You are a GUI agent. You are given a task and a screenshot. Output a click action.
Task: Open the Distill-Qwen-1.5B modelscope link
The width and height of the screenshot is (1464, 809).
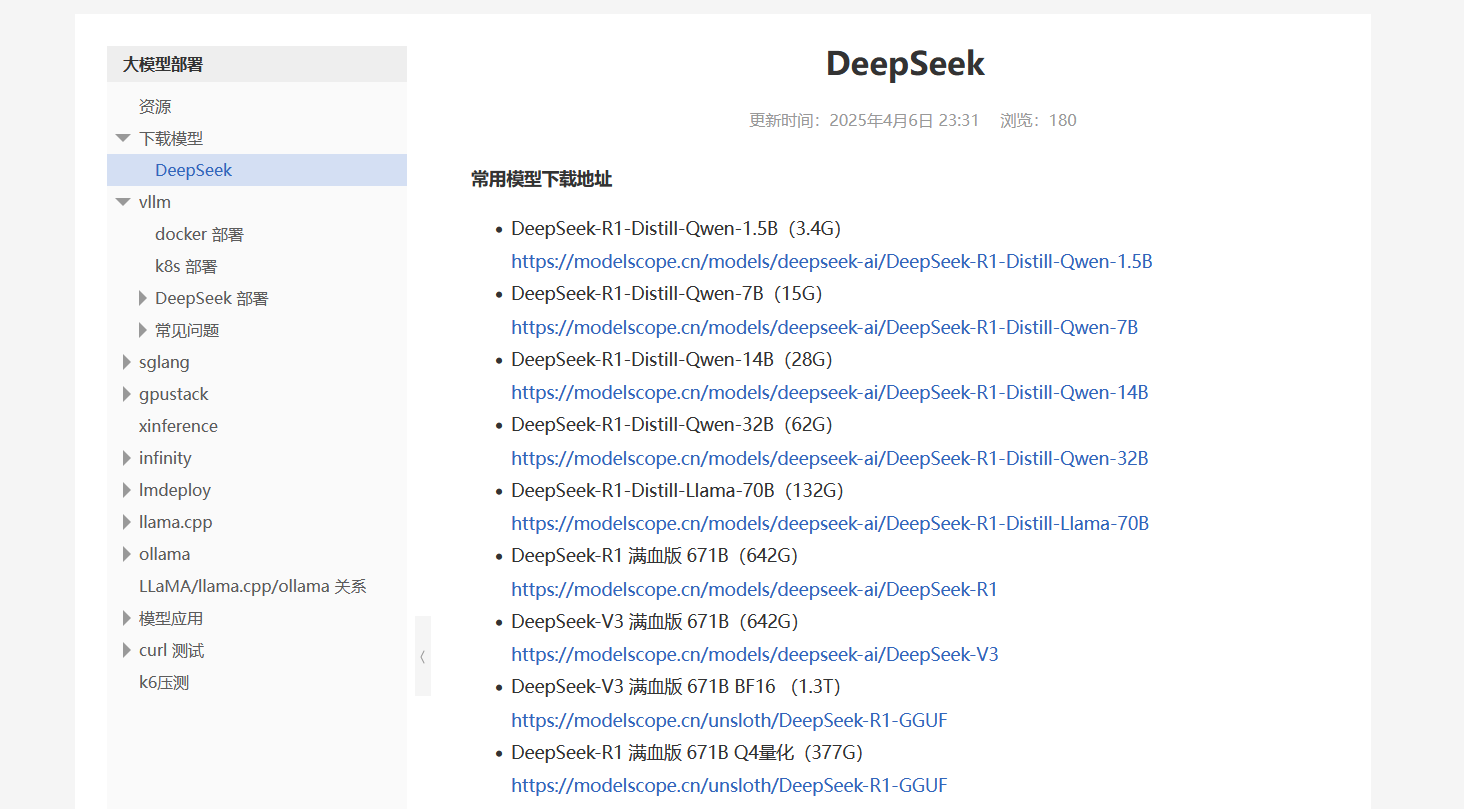coord(832,261)
